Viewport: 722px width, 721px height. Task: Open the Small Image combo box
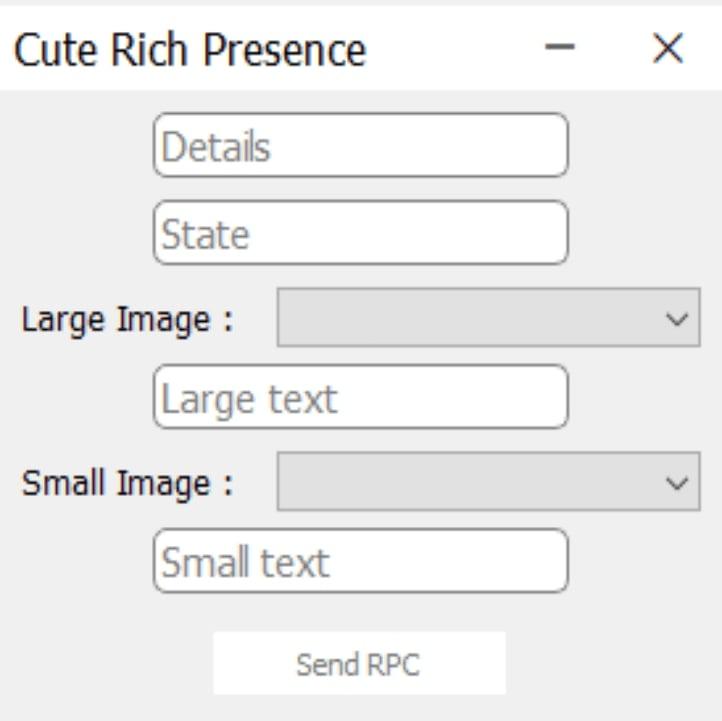pyautogui.click(x=487, y=482)
